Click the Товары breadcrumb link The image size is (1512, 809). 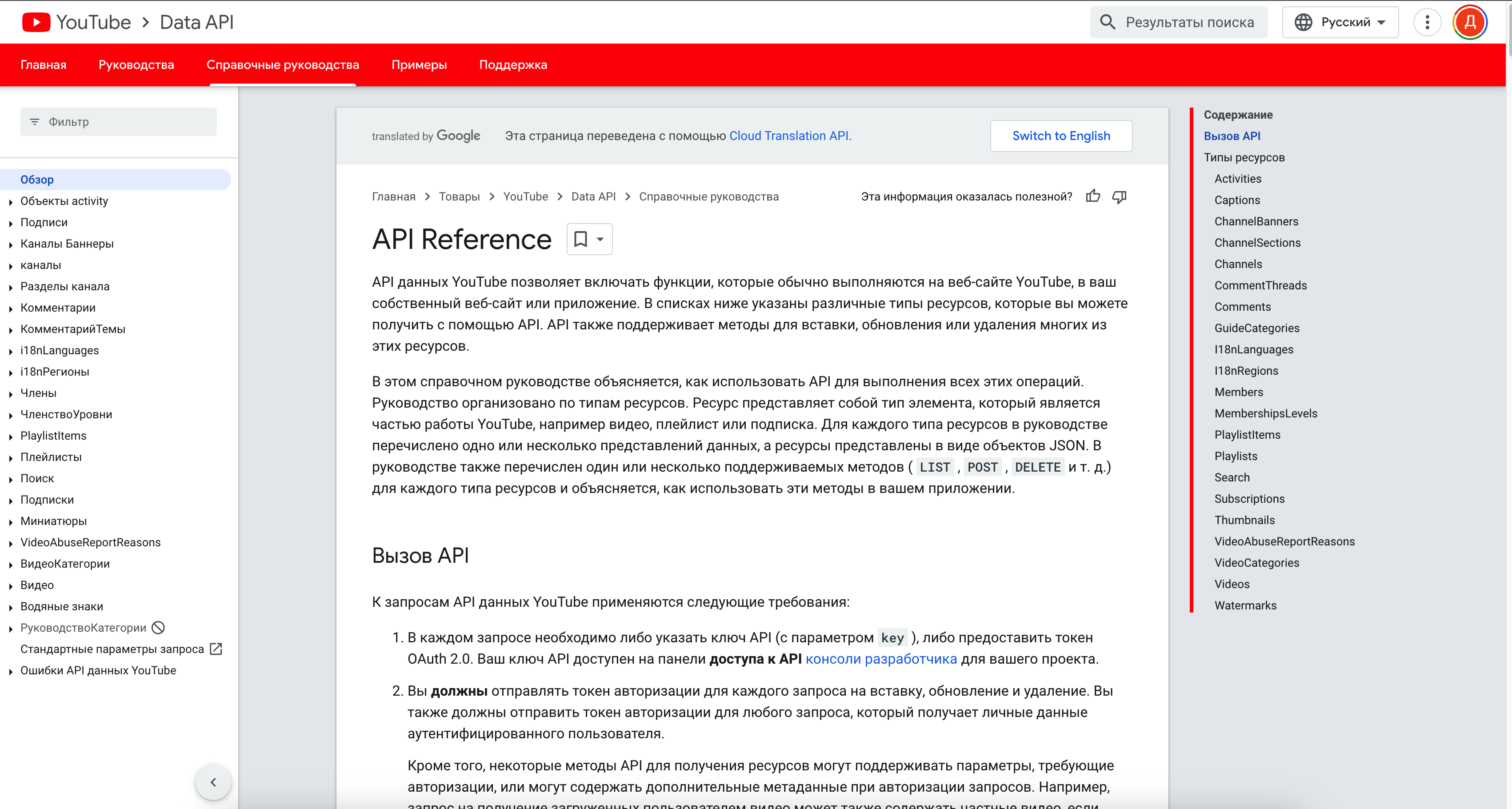pyautogui.click(x=459, y=196)
